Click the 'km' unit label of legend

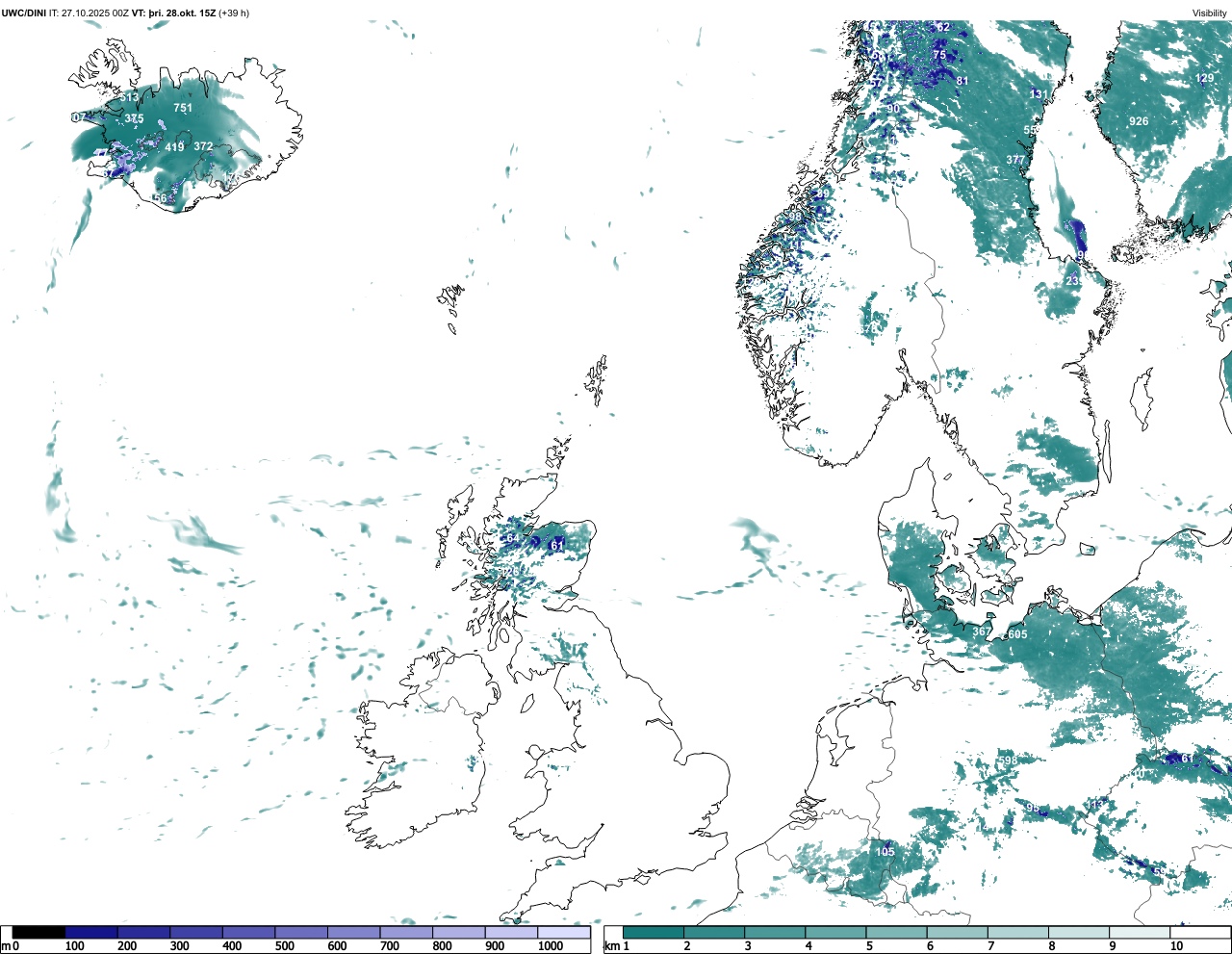610,946
